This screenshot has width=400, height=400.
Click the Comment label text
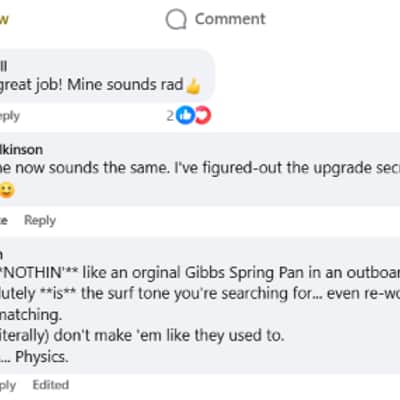(230, 19)
